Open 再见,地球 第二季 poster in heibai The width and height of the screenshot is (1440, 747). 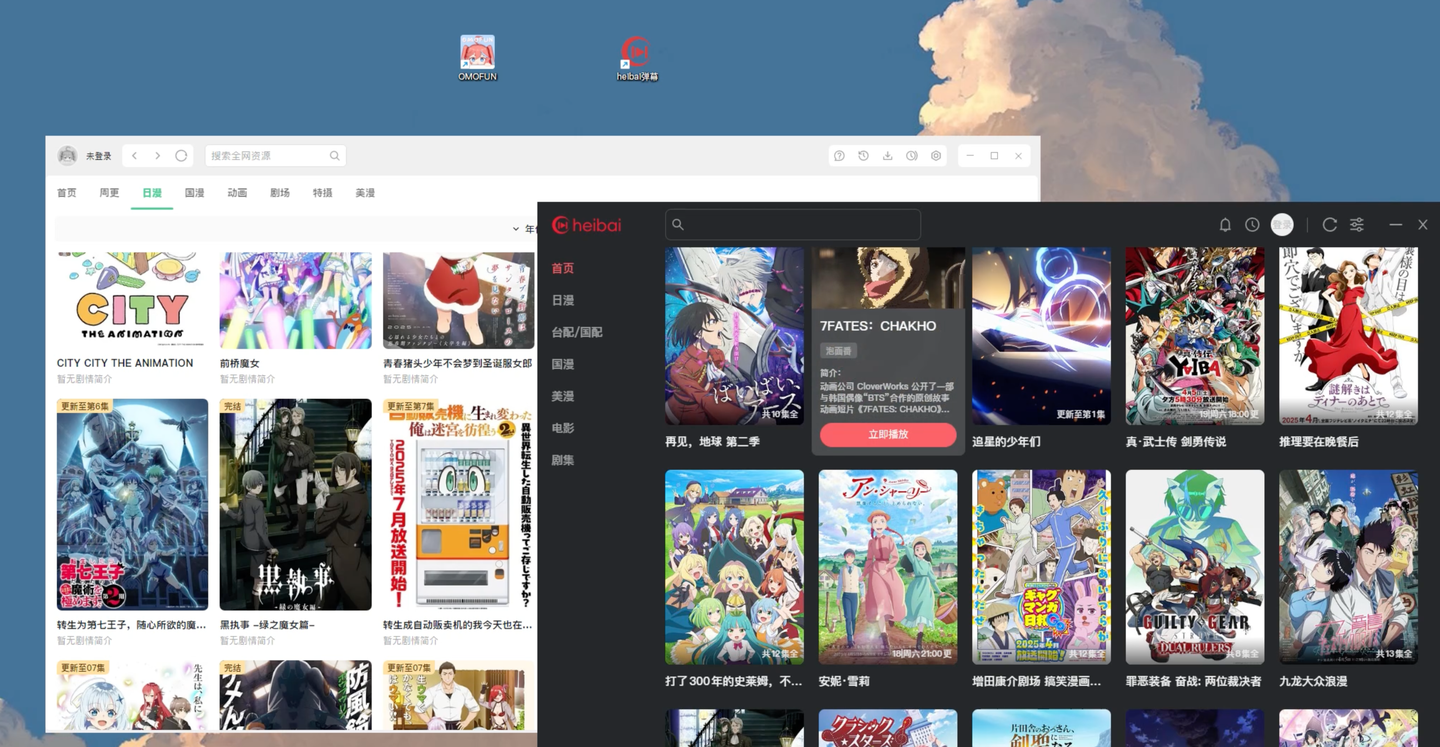pos(734,336)
